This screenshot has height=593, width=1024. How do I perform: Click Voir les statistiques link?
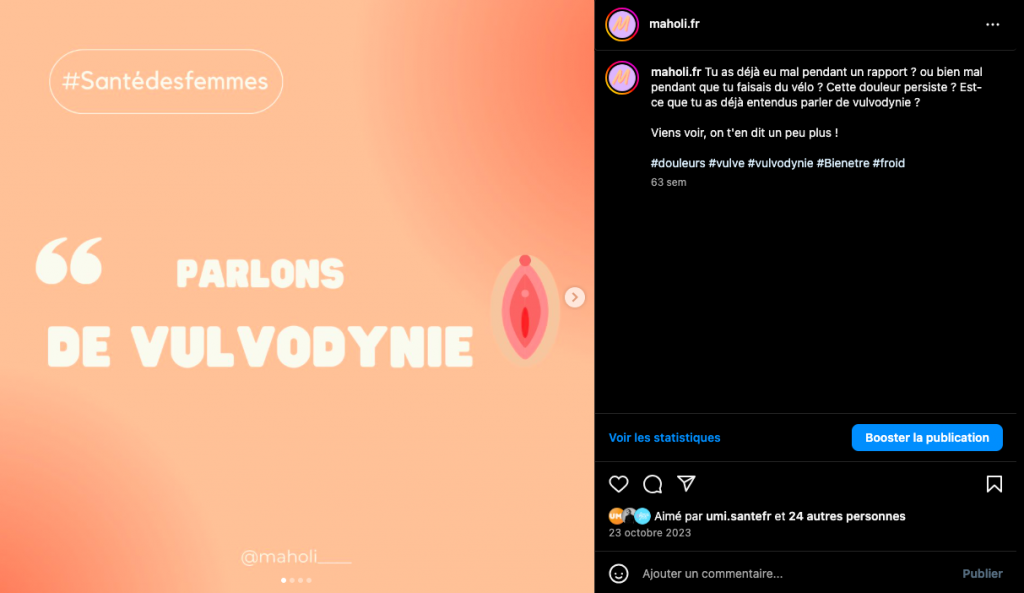[x=664, y=438]
